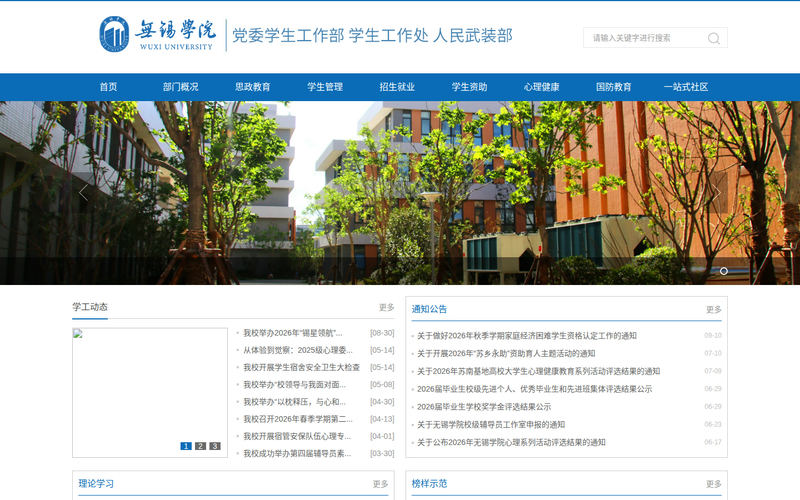Open the 学生管理 navigation menu
The image size is (800, 500).
coord(325,87)
